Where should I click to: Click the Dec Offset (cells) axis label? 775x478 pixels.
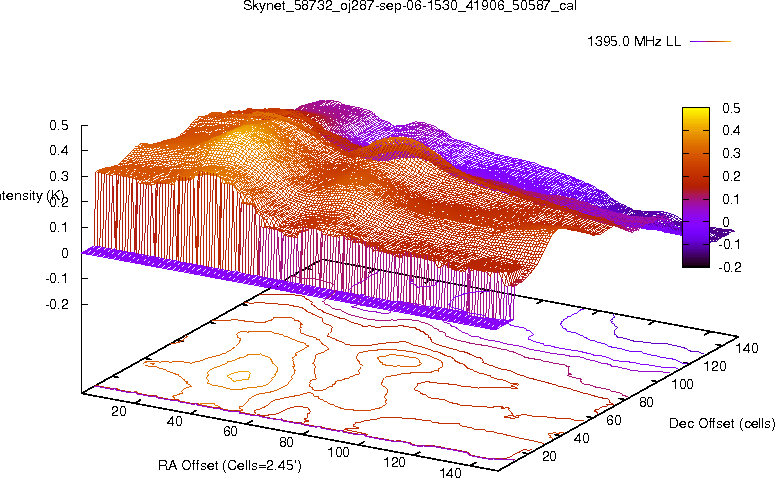721,423
